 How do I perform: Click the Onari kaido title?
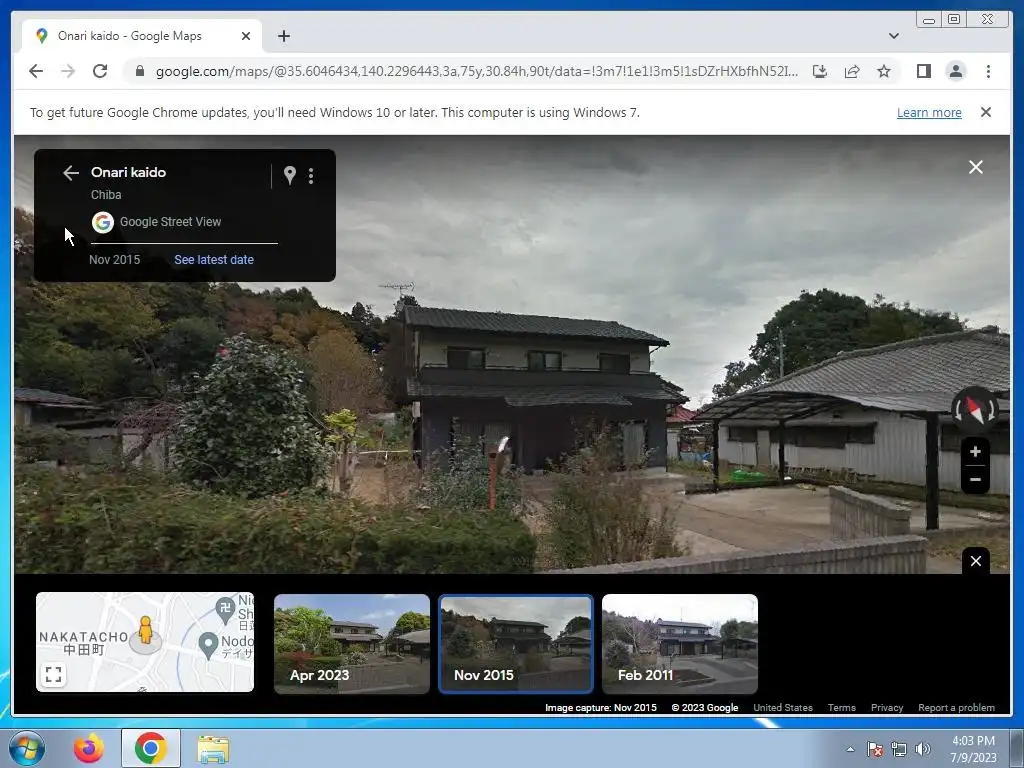click(x=128, y=172)
